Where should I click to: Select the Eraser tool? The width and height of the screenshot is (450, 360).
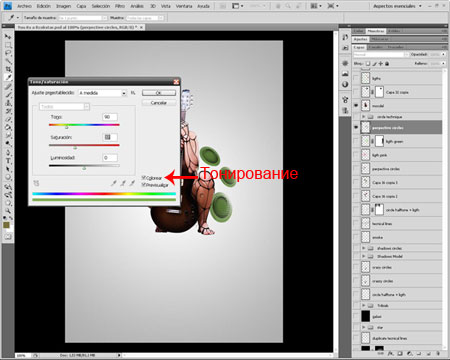click(8, 119)
